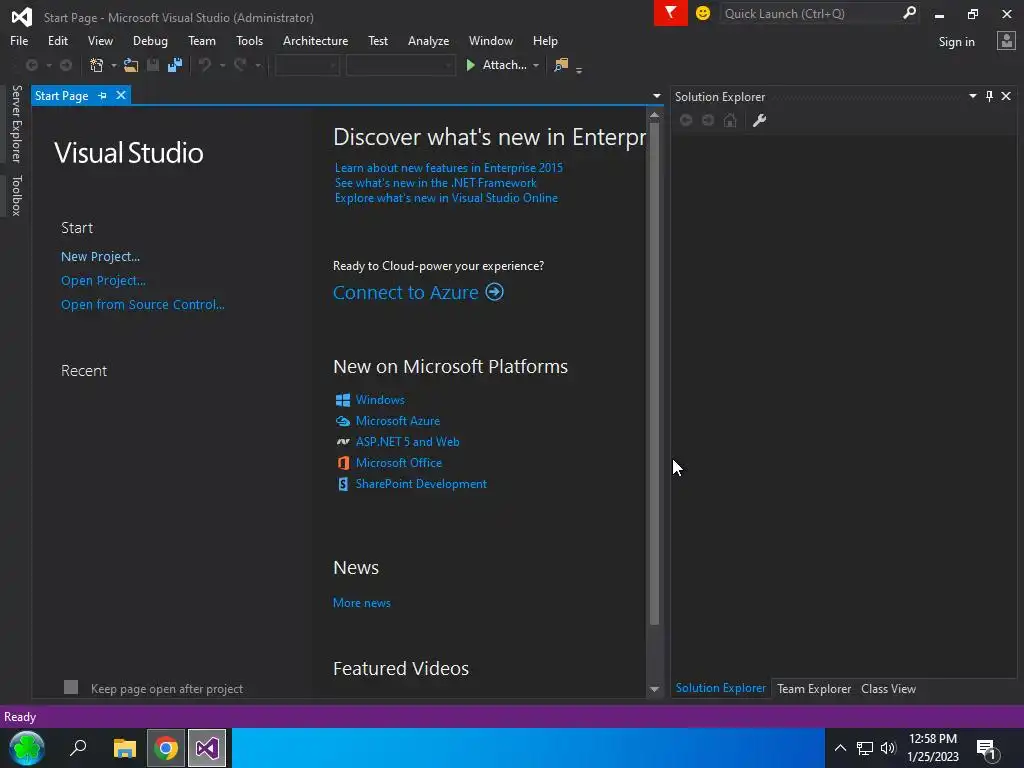The image size is (1024, 768).
Task: Click the Visual Studio taskbar icon
Action: pyautogui.click(x=207, y=748)
